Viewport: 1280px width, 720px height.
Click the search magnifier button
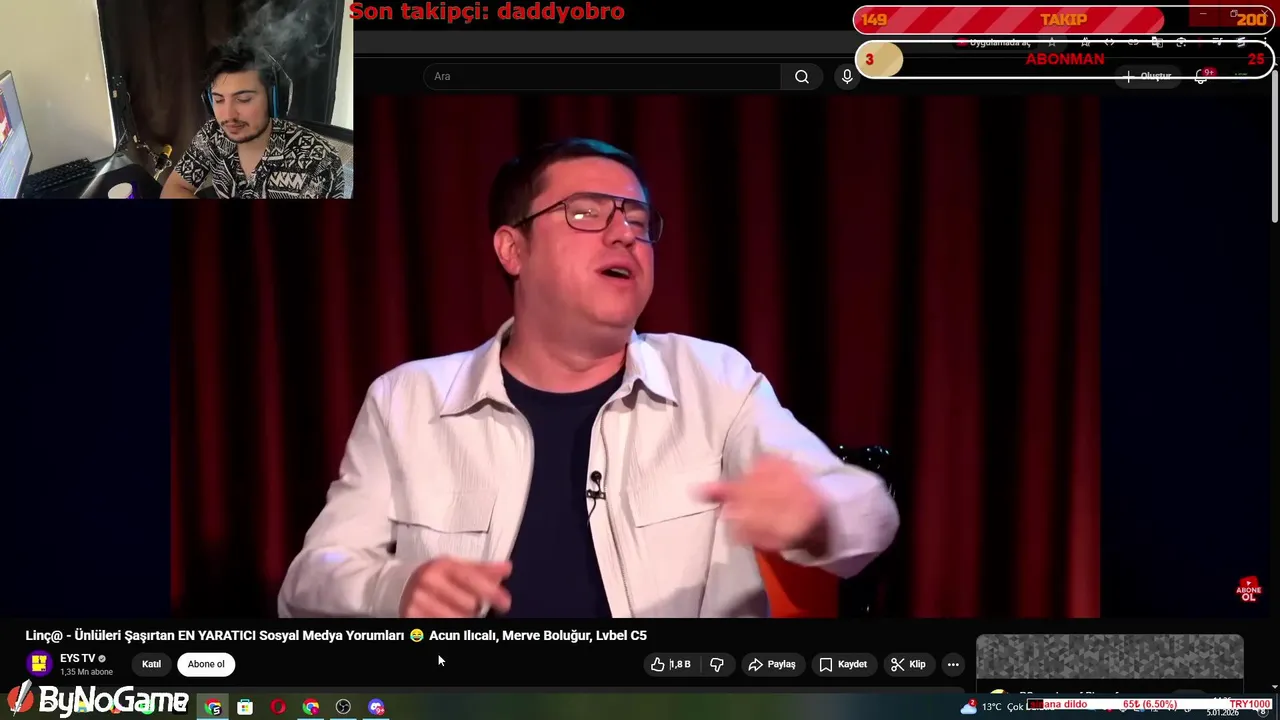(x=801, y=77)
